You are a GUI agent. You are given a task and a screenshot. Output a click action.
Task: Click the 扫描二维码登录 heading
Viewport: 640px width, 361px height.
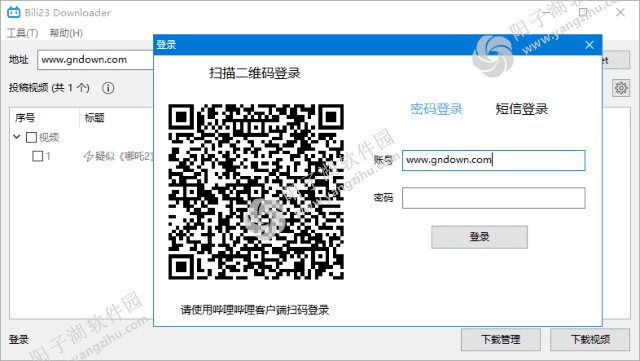[x=255, y=73]
